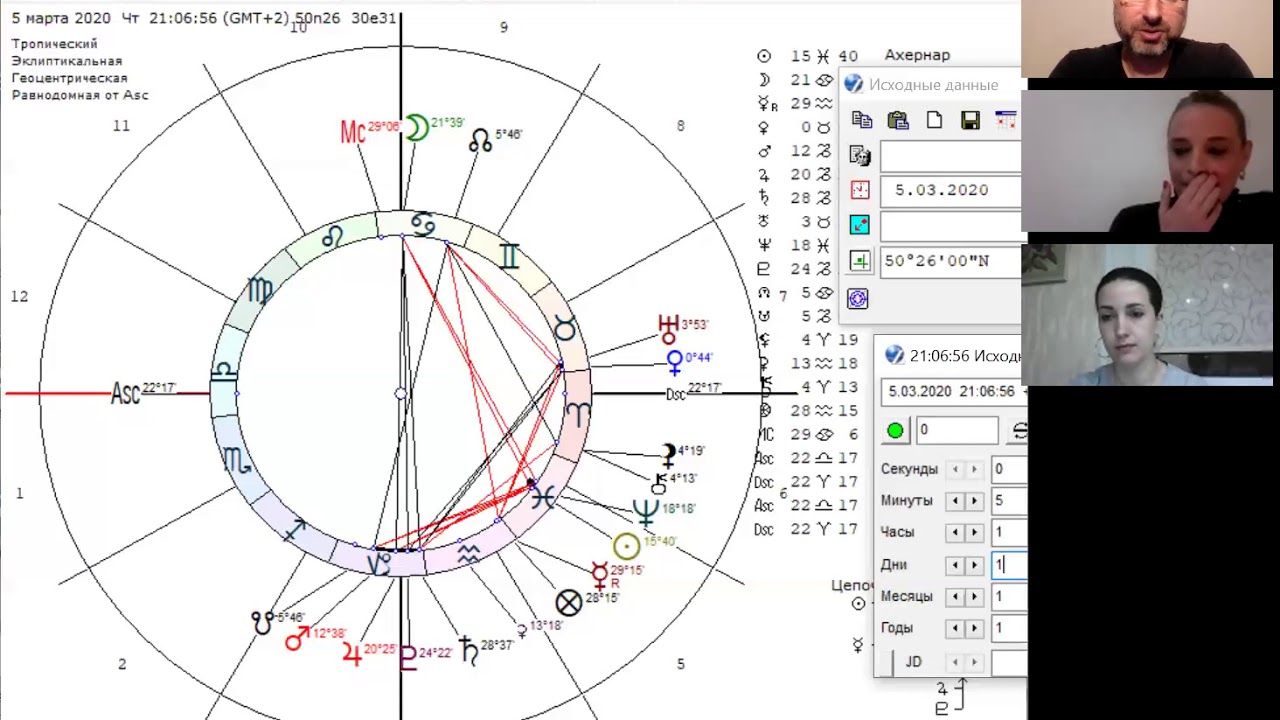1280x720 pixels.
Task: Click the Ахернар star name text
Action: (x=917, y=55)
